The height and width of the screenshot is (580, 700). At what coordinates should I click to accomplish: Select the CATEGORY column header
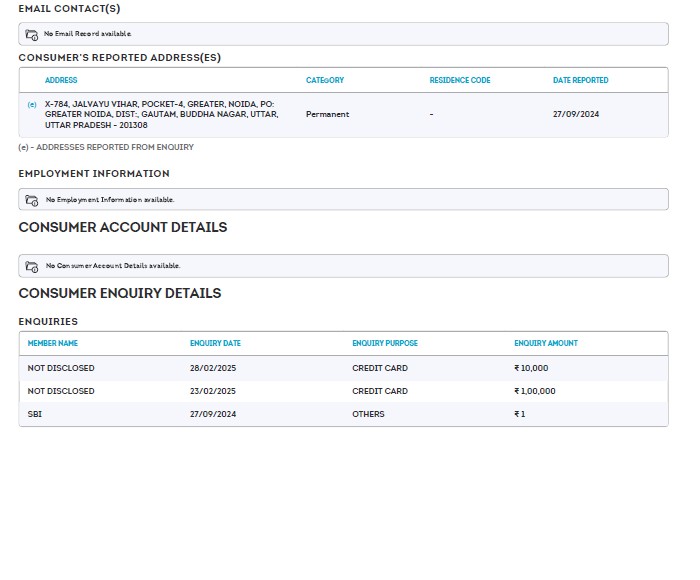(325, 80)
